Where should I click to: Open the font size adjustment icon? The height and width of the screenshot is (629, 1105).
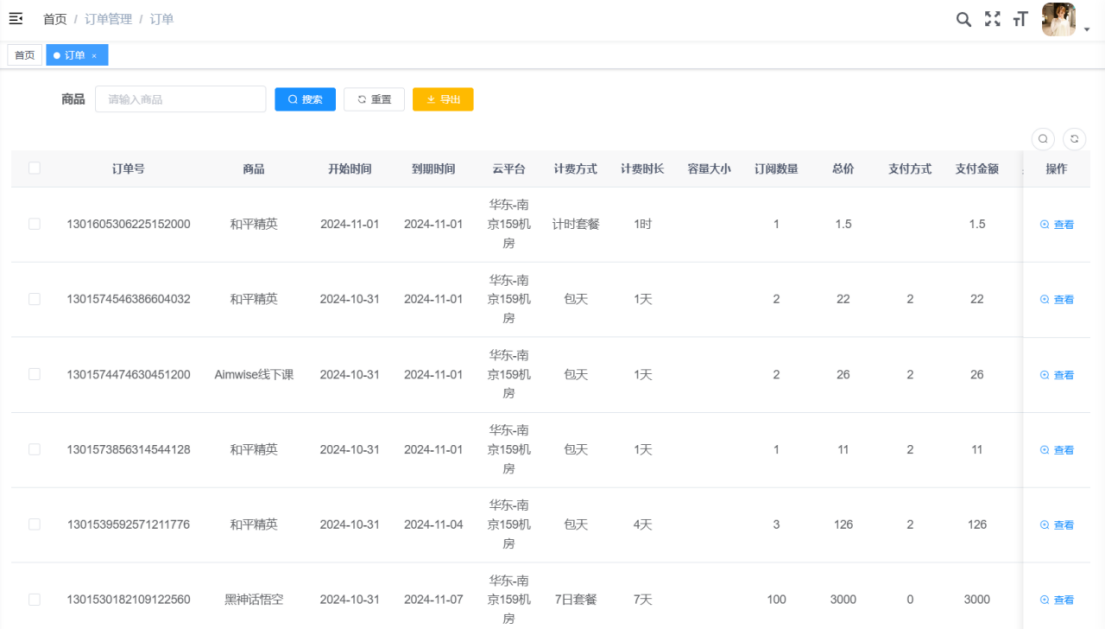(1020, 19)
